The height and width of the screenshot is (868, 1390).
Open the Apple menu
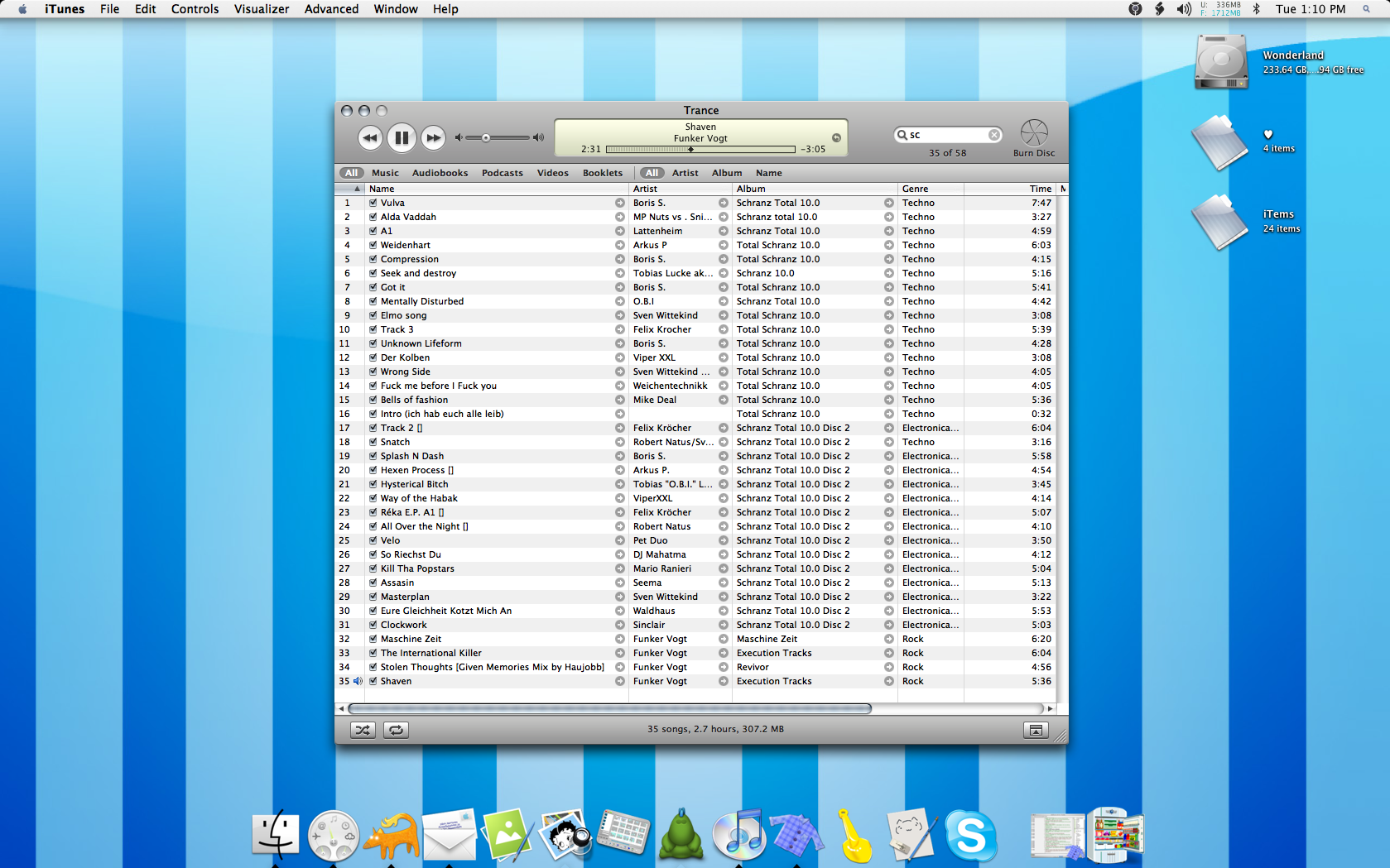coord(22,9)
